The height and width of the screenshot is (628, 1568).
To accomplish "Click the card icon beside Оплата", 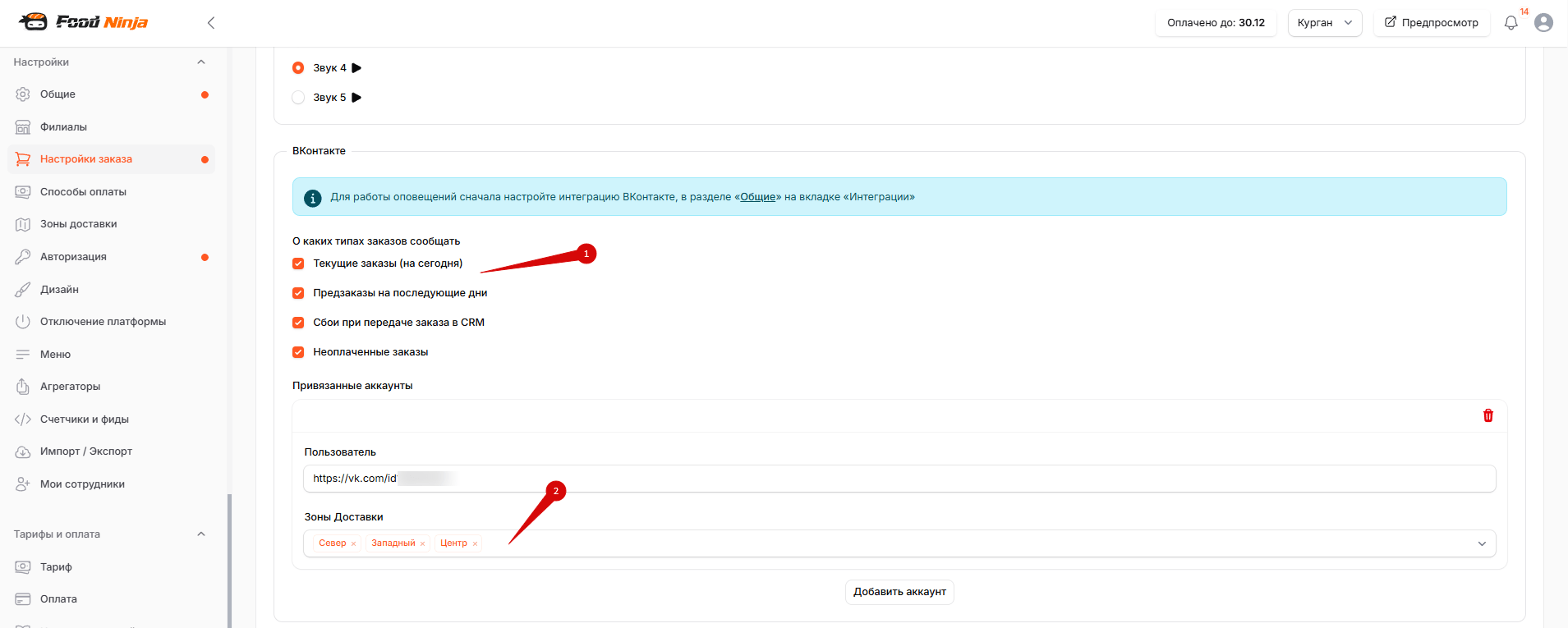I will pyautogui.click(x=23, y=599).
